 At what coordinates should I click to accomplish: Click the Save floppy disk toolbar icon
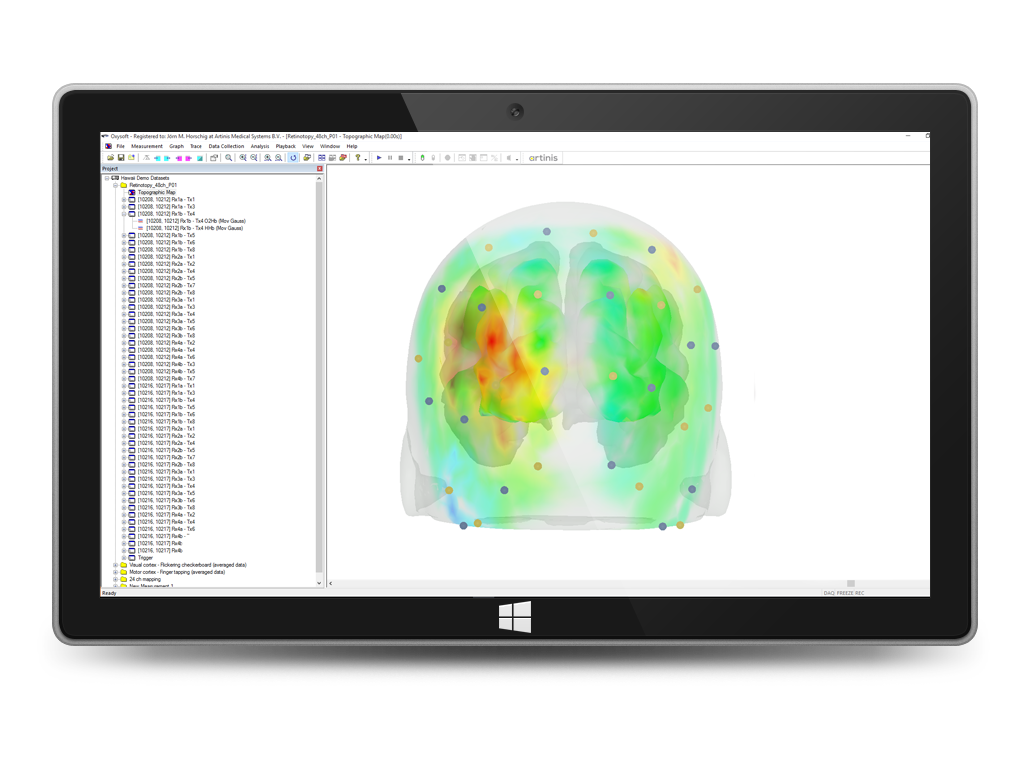[x=121, y=157]
